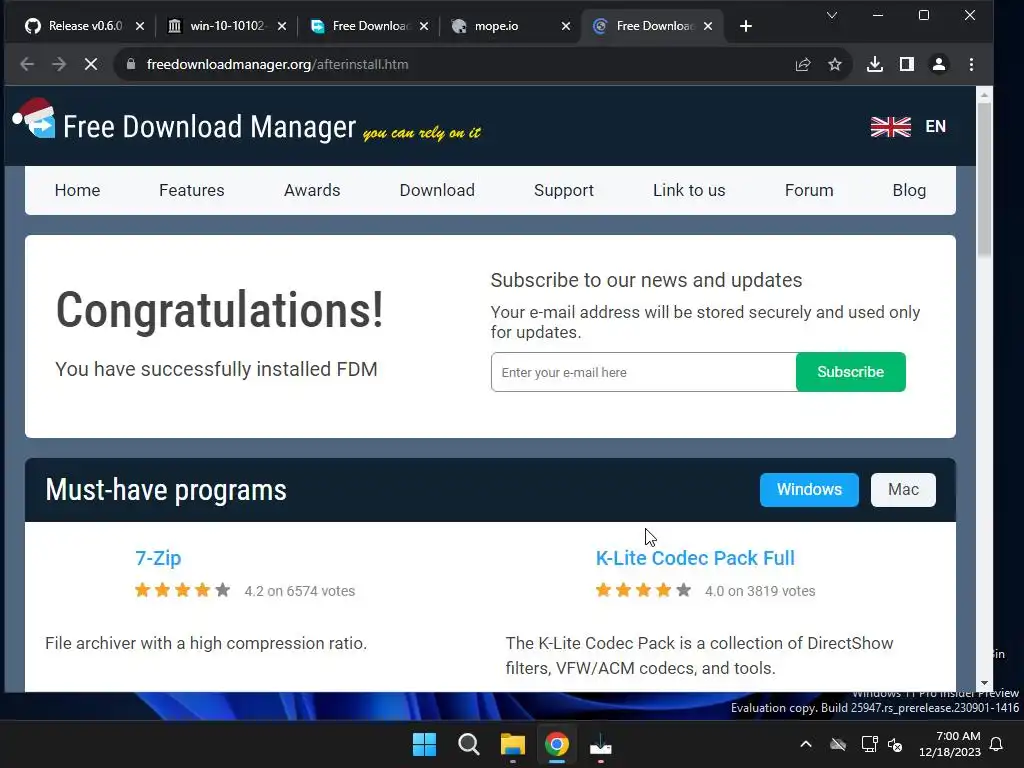Open the downloader app taskbar icon
Image resolution: width=1024 pixels, height=768 pixels.
tap(600, 744)
